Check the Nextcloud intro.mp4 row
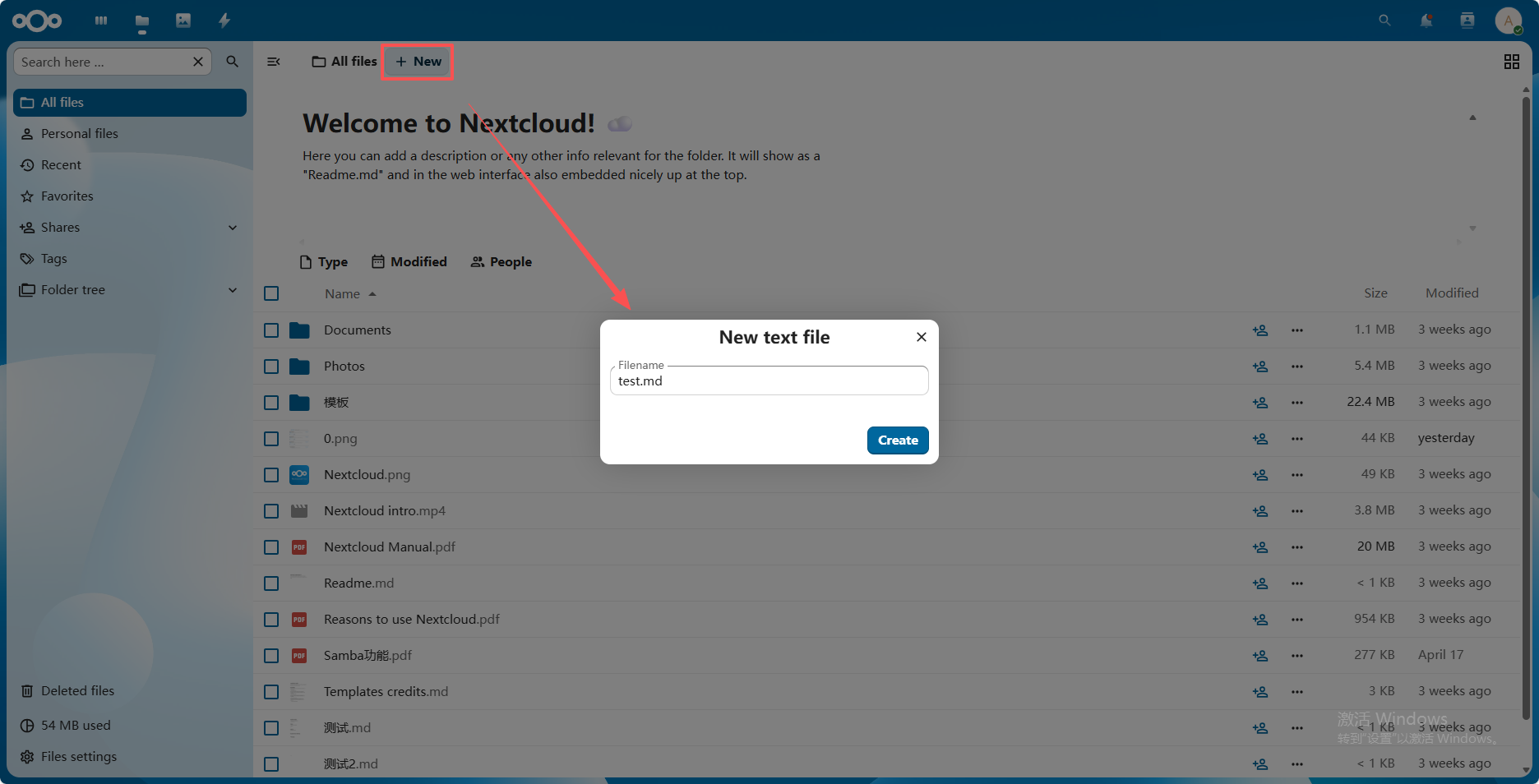 coord(271,511)
